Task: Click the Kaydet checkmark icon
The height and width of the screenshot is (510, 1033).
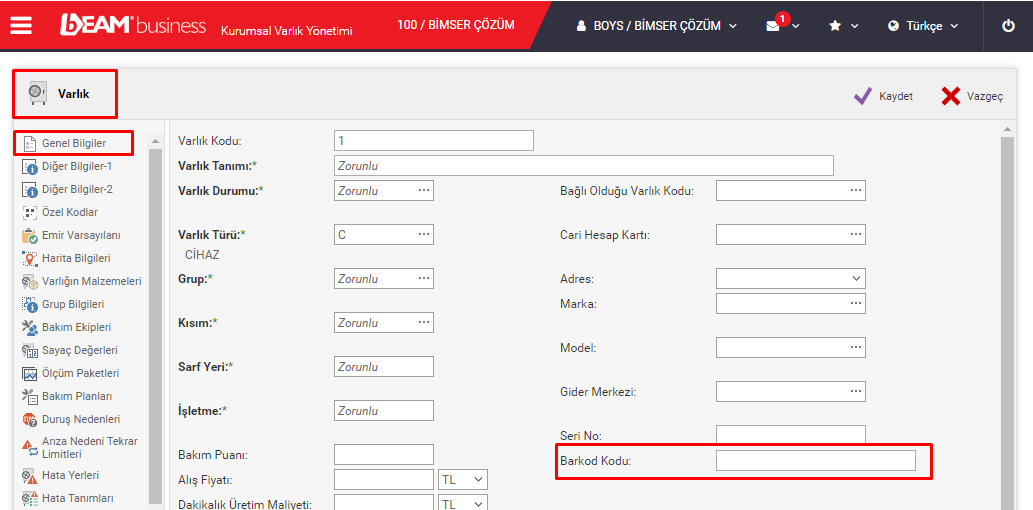Action: click(862, 96)
